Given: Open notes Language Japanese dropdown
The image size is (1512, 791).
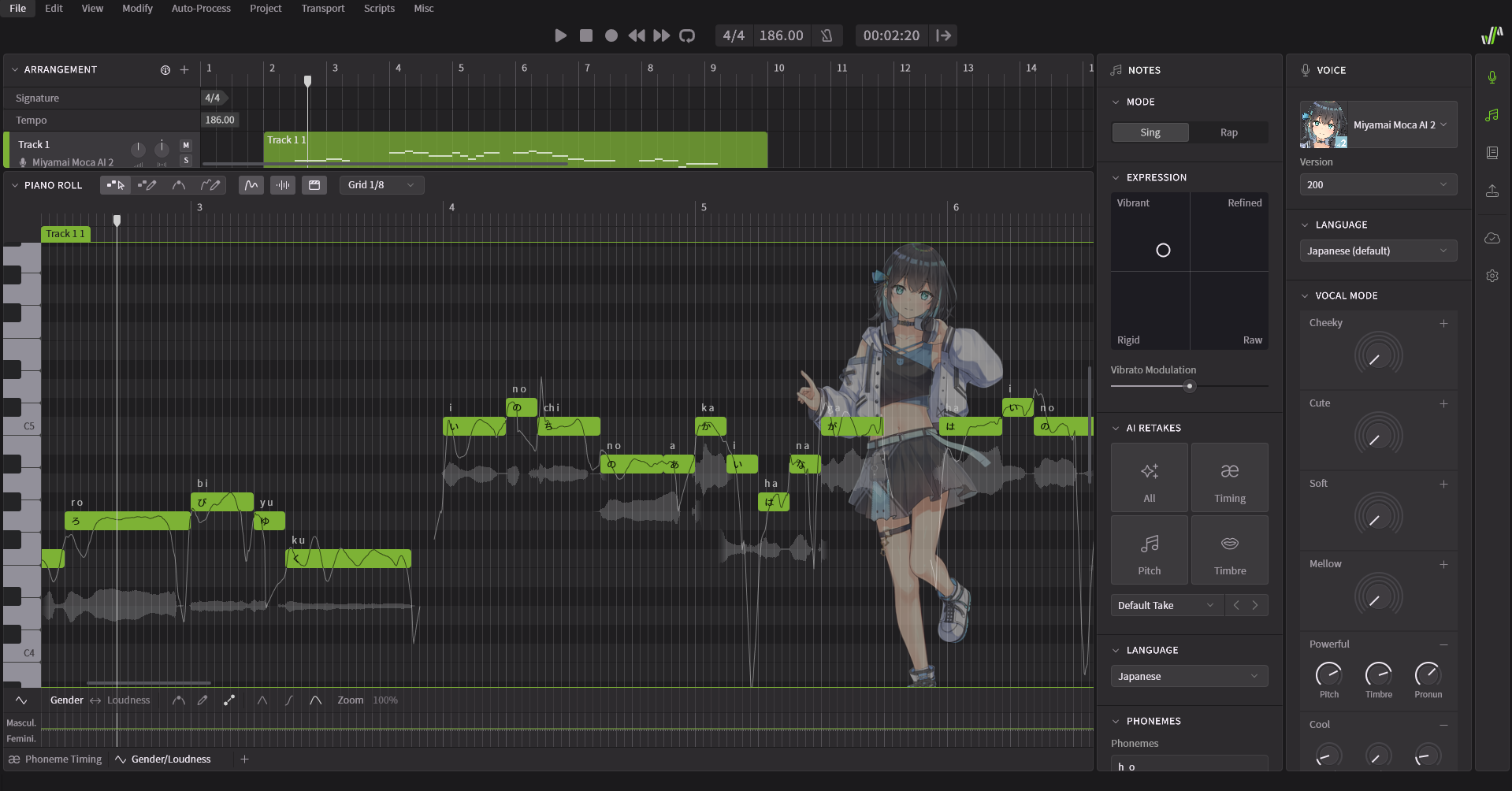Looking at the screenshot, I should [1189, 676].
